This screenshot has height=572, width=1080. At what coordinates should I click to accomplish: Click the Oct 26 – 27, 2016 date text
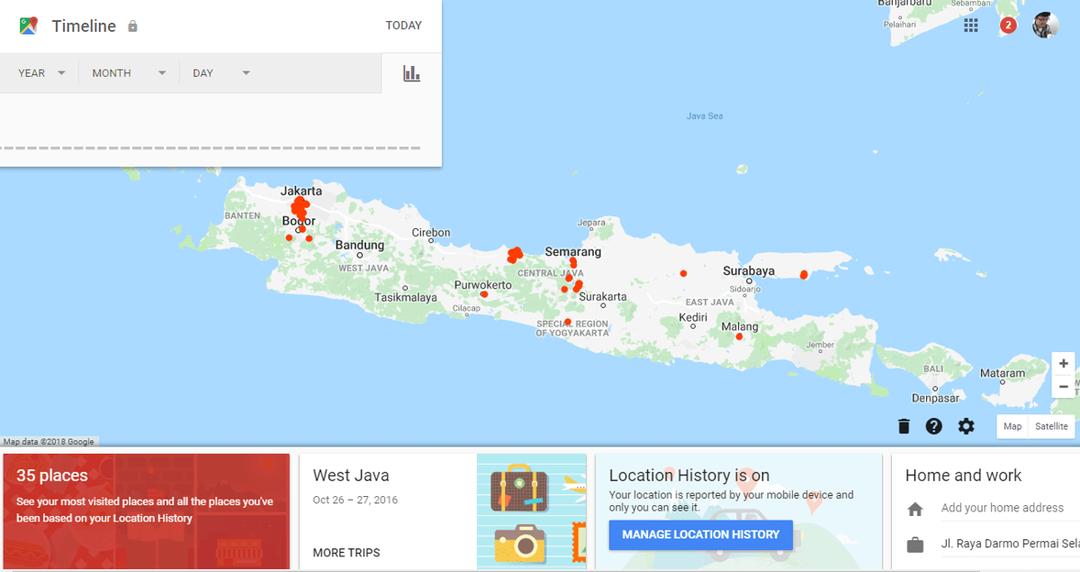click(355, 500)
